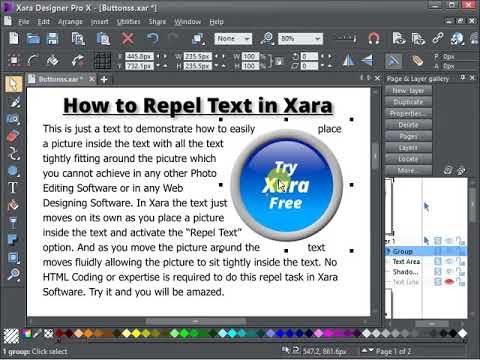Collapse the Group tree item arrow

(388, 251)
